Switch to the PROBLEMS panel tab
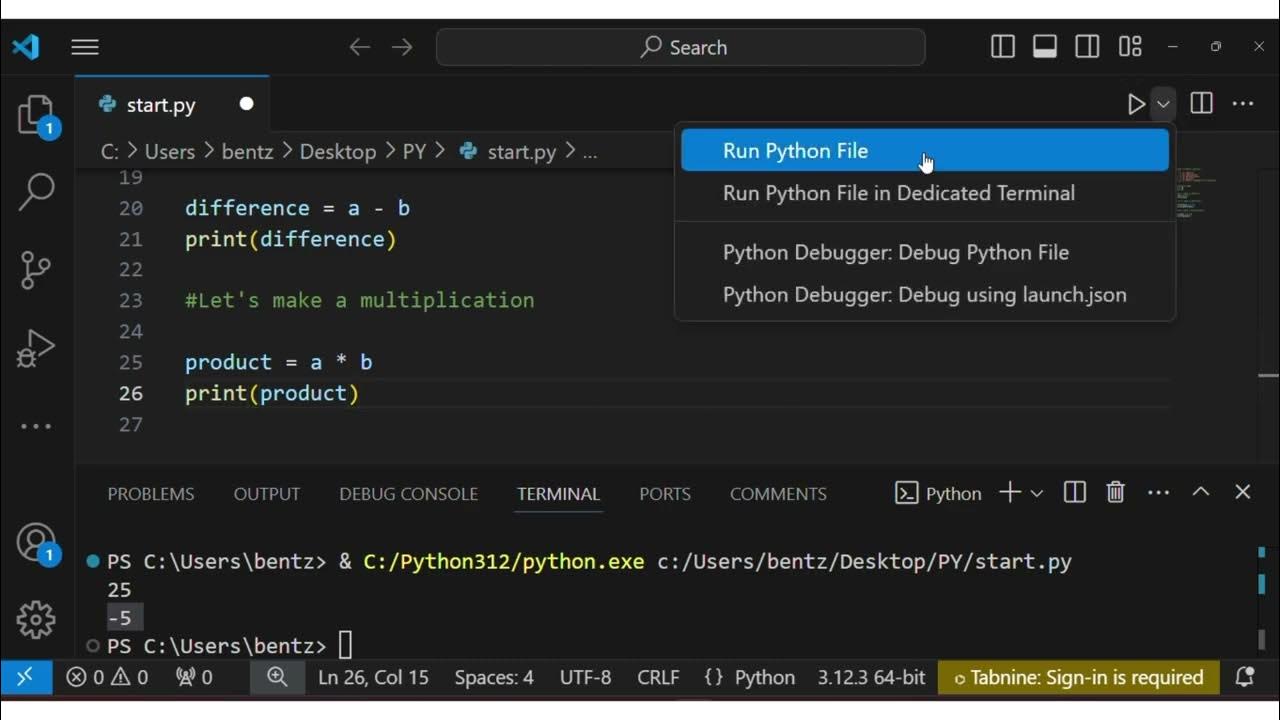This screenshot has height=720, width=1280. (151, 494)
